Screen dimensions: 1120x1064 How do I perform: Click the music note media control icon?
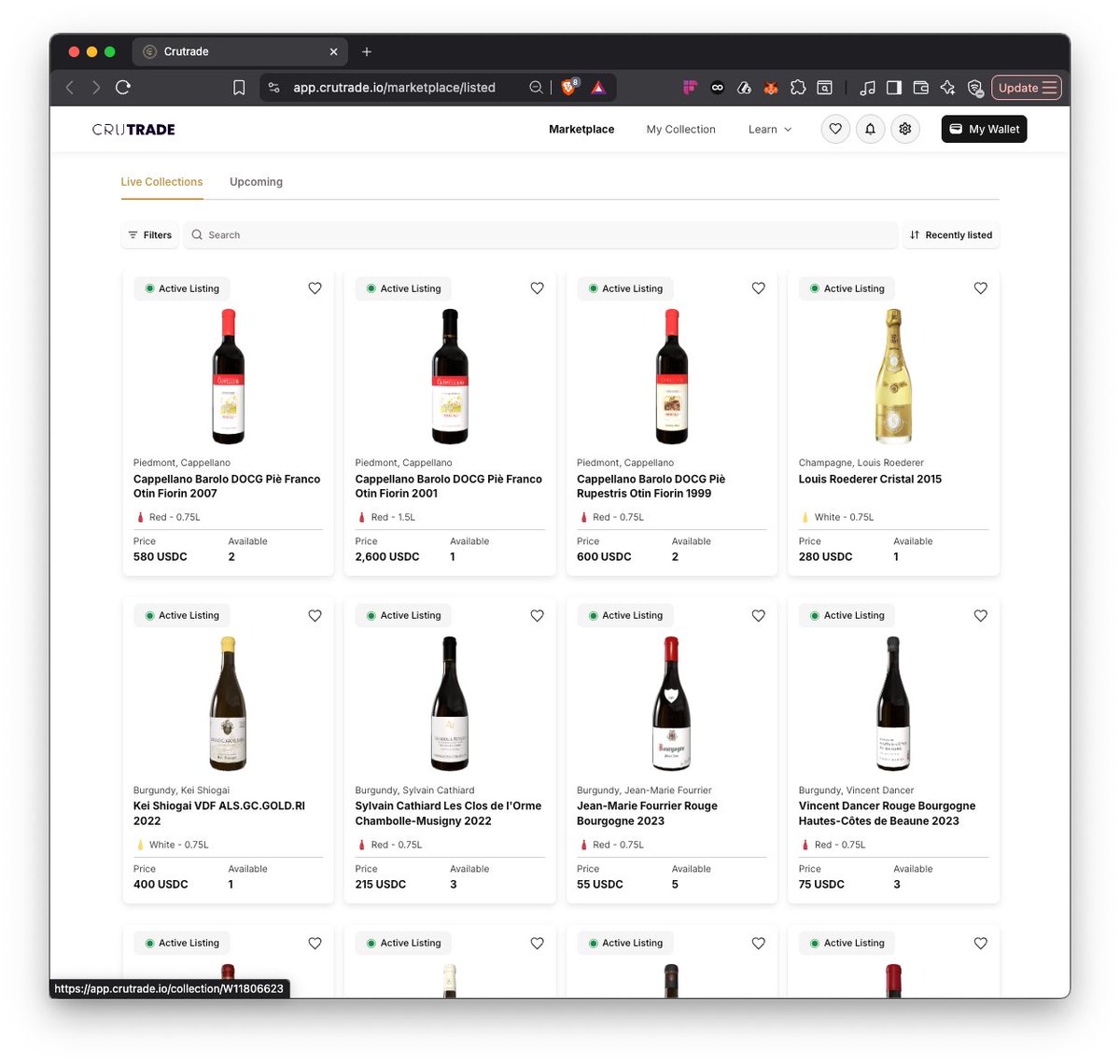(867, 88)
